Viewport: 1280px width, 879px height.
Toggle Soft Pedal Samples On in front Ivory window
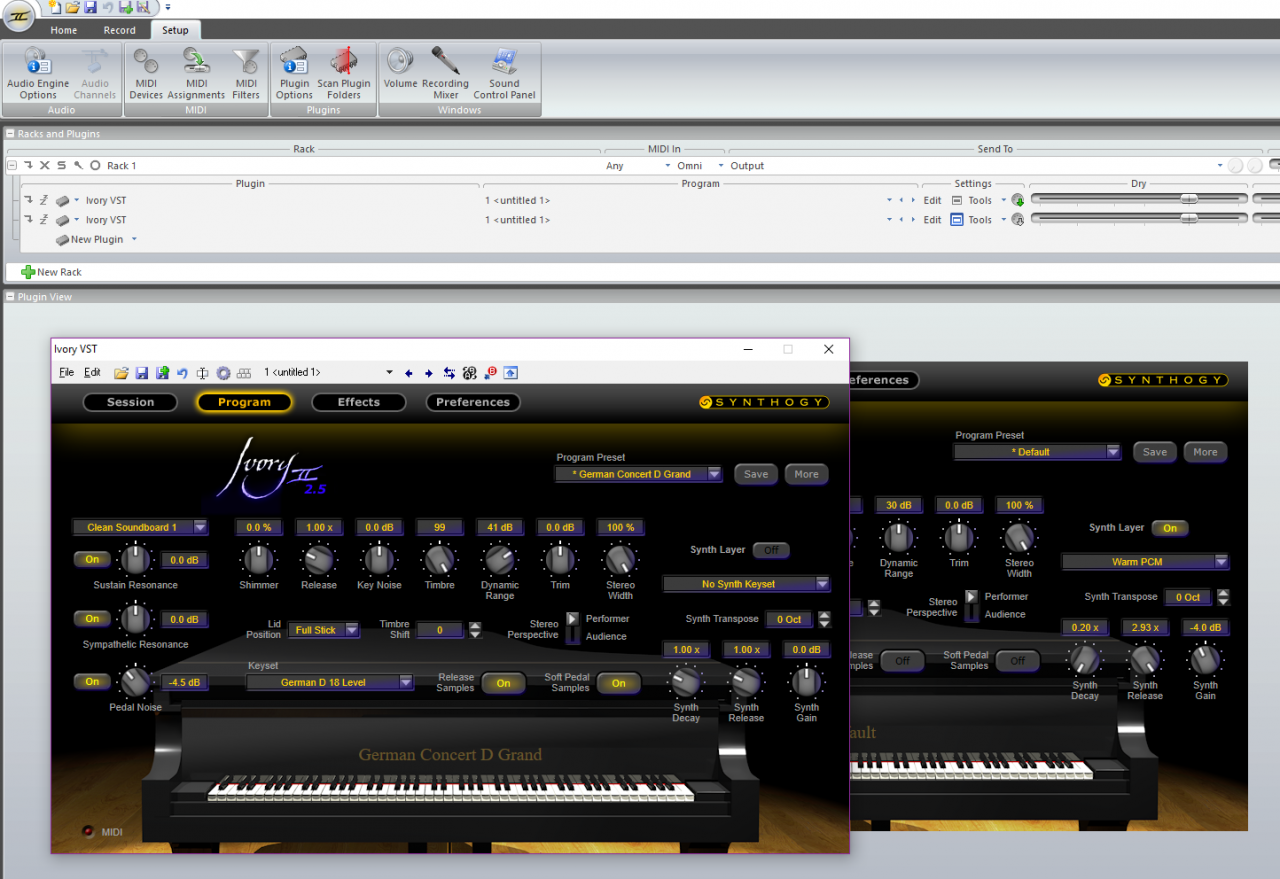(x=619, y=683)
